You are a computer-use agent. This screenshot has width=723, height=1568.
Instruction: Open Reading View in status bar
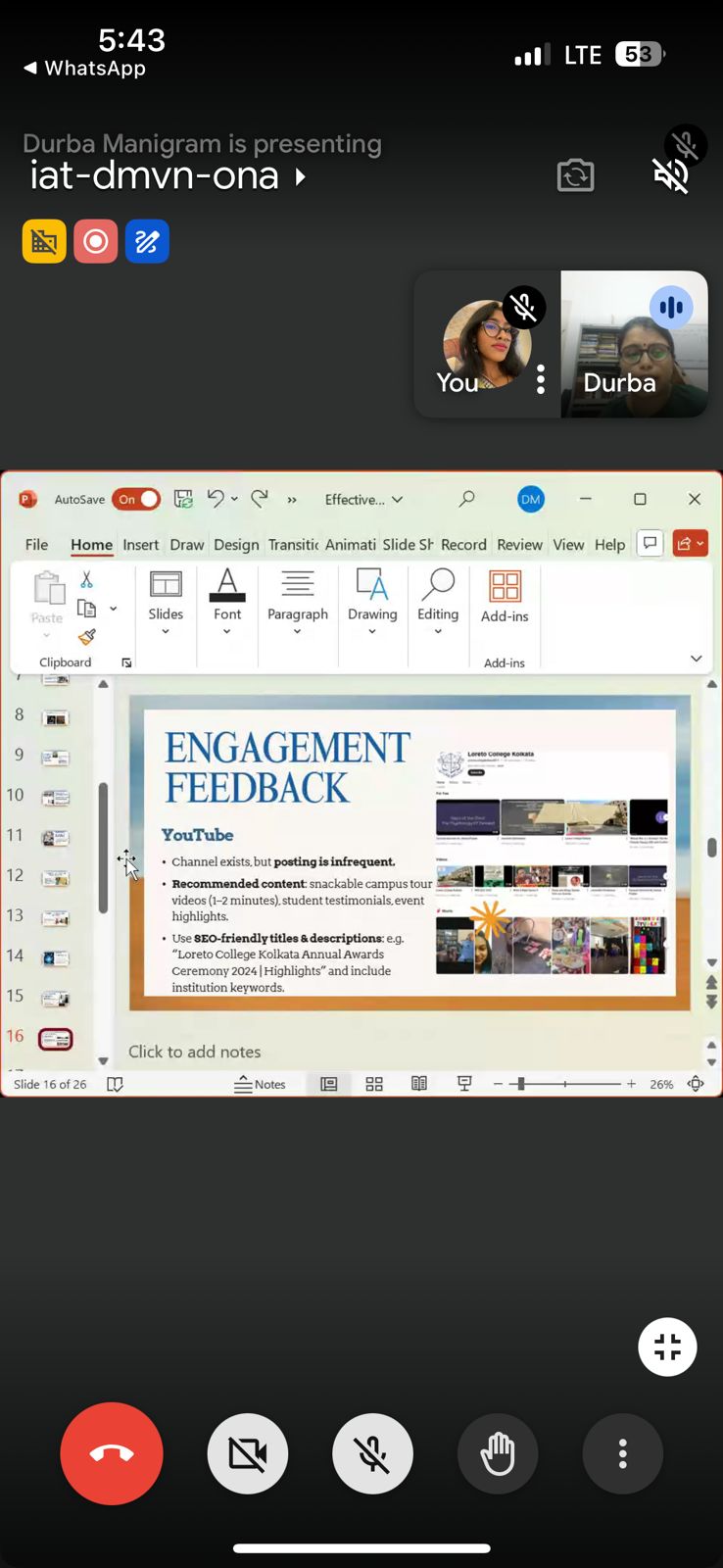click(419, 1084)
